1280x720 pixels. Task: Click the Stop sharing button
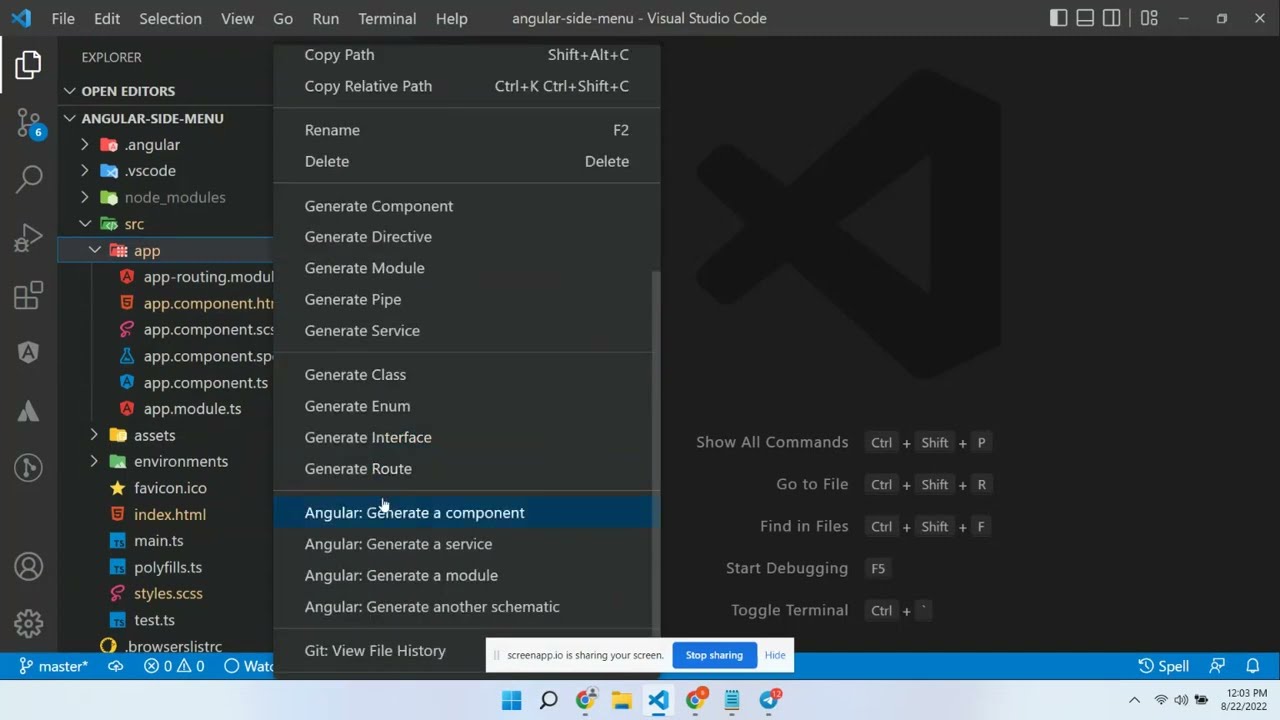point(714,655)
